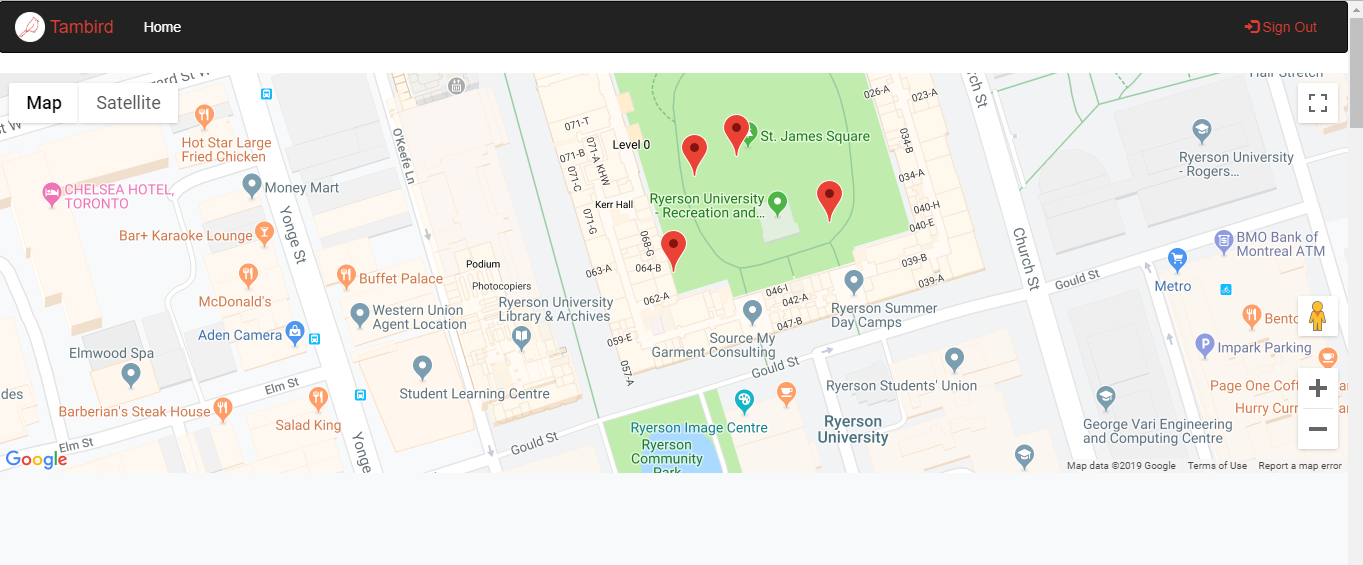This screenshot has height=565, width=1363.
Task: Toggle fullscreen map view
Action: [x=1318, y=103]
